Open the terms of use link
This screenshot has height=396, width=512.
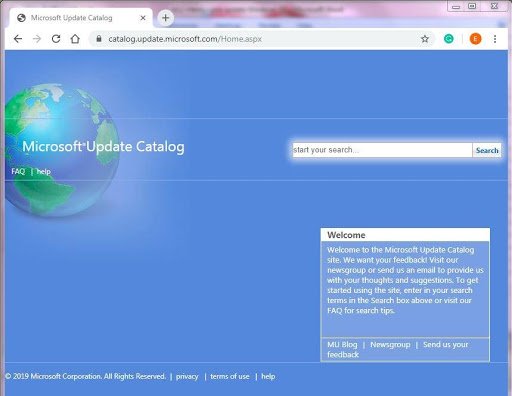pyautogui.click(x=230, y=376)
